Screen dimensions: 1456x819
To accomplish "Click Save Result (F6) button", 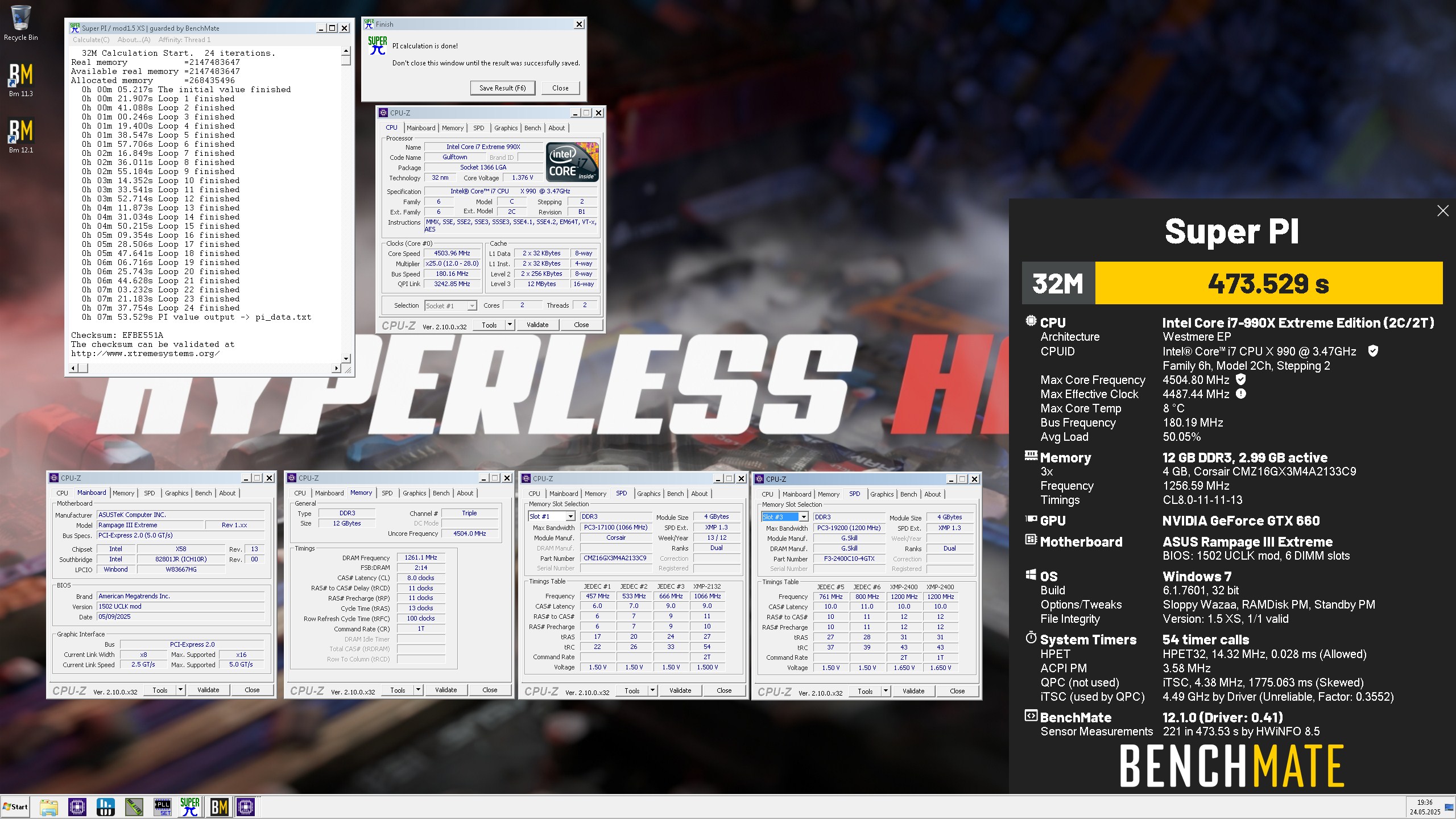I will point(503,88).
